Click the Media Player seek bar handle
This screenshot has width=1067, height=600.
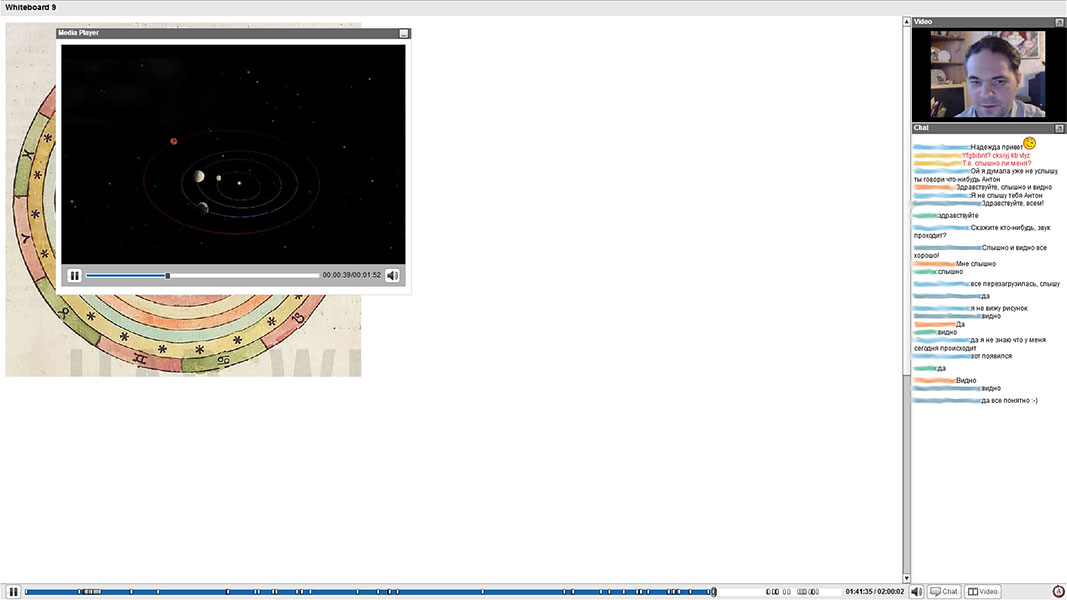[x=168, y=276]
